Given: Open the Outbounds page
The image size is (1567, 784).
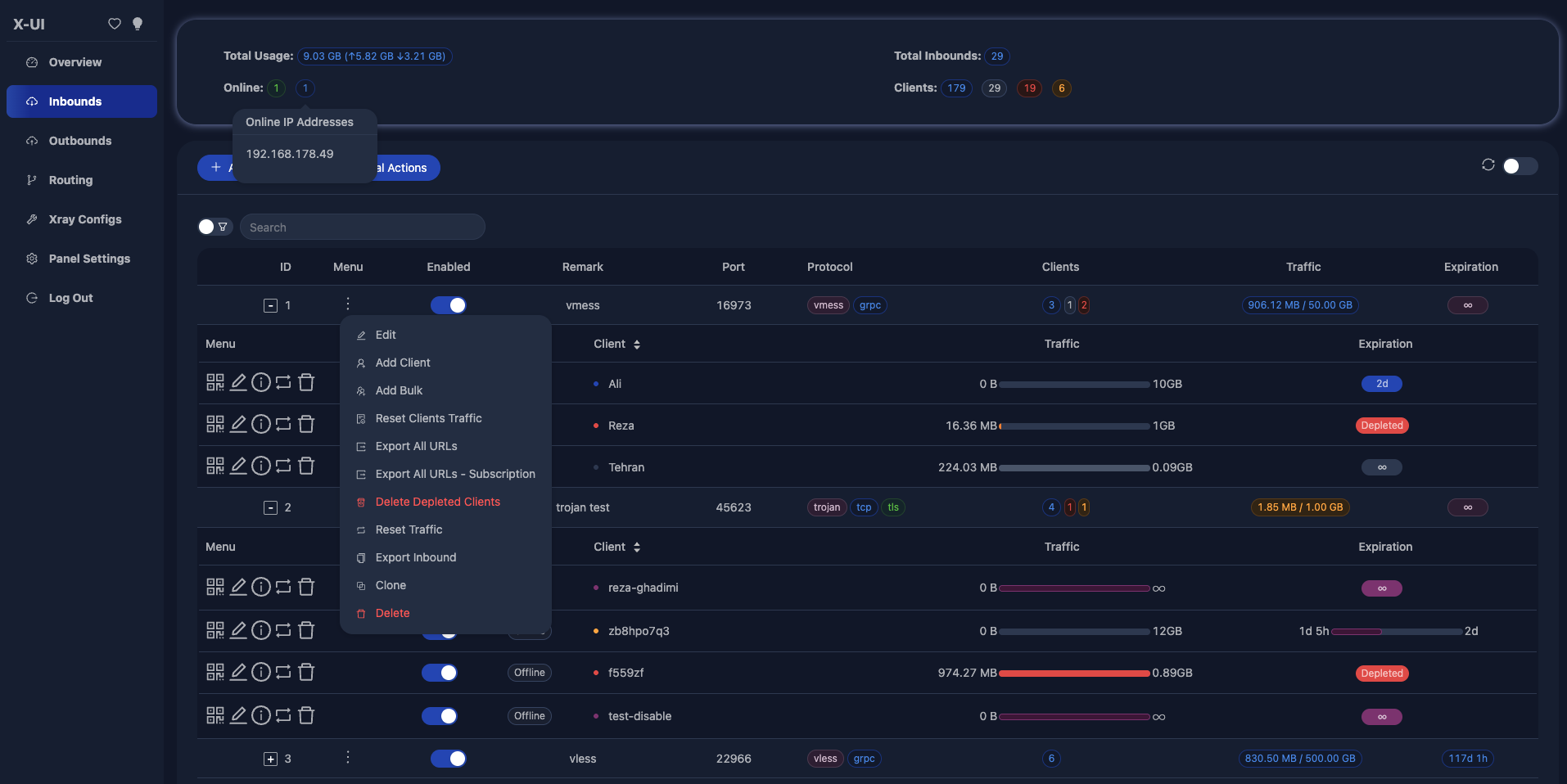Looking at the screenshot, I should click(x=82, y=141).
